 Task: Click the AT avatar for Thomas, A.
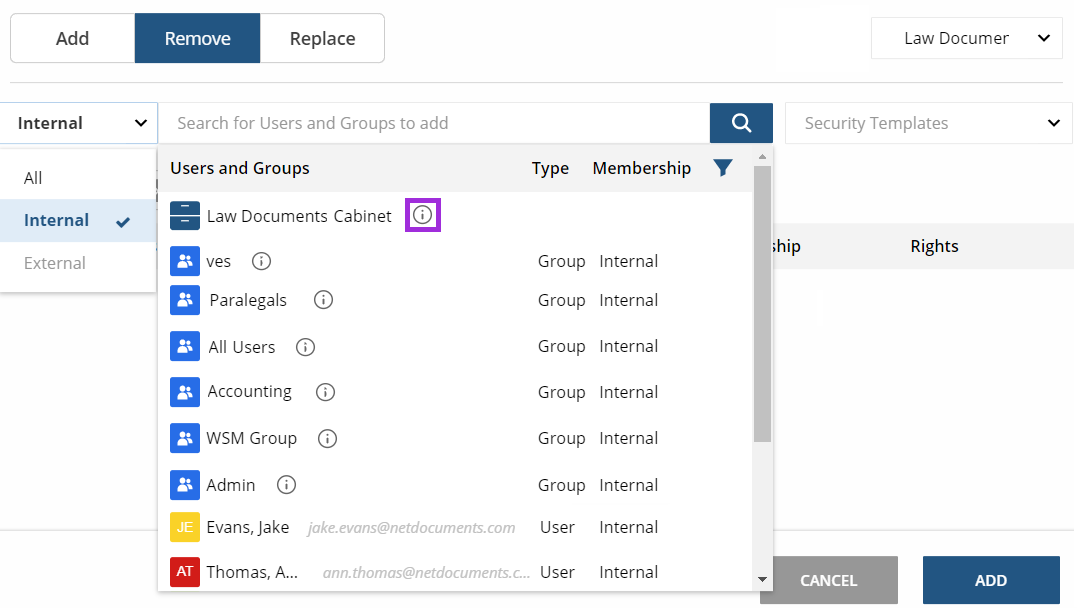tap(183, 572)
